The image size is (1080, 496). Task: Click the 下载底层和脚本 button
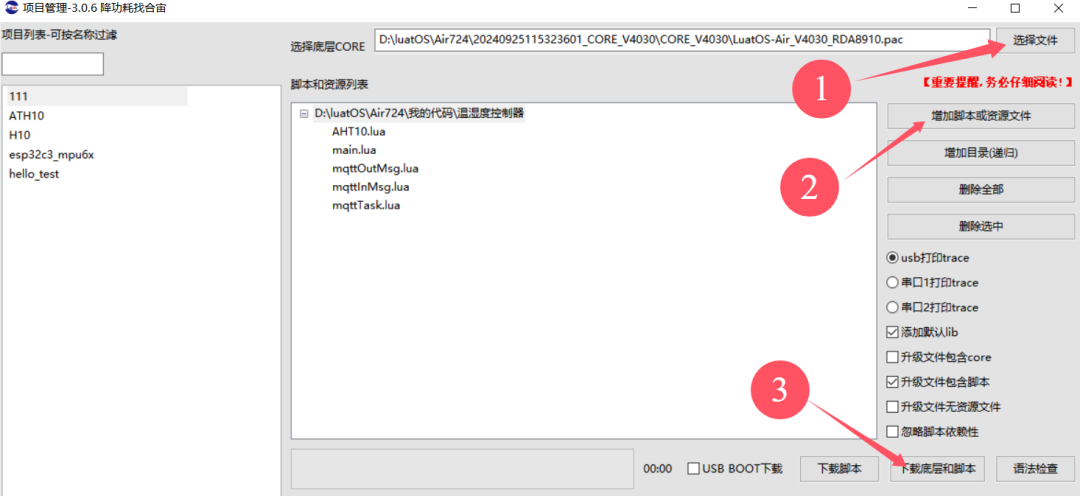coord(937,469)
